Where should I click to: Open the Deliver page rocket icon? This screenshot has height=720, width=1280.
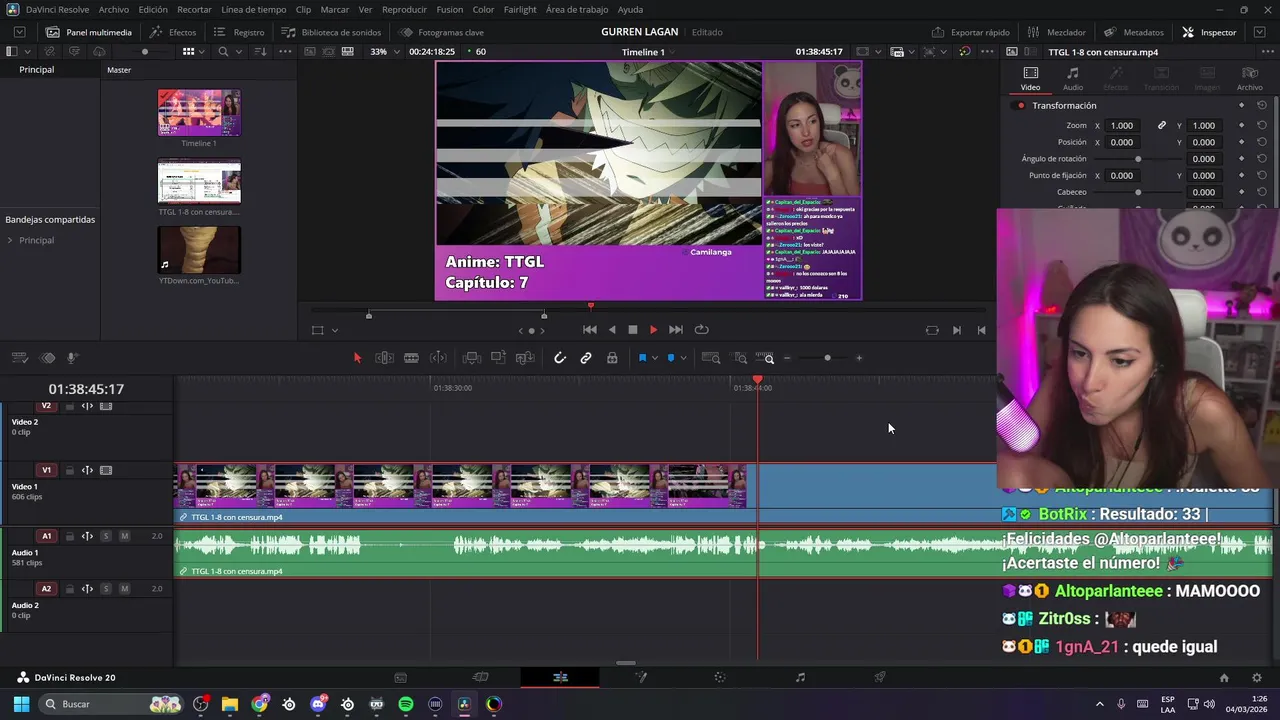coord(880,677)
